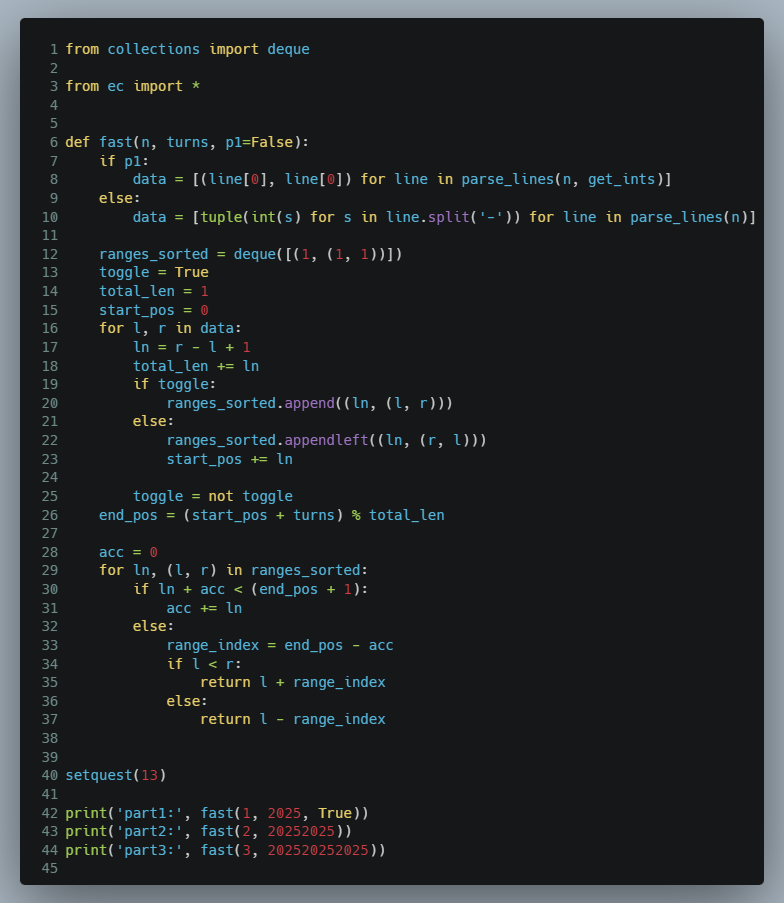Click 'range_index' on line 33
784x903 pixels.
[213, 645]
